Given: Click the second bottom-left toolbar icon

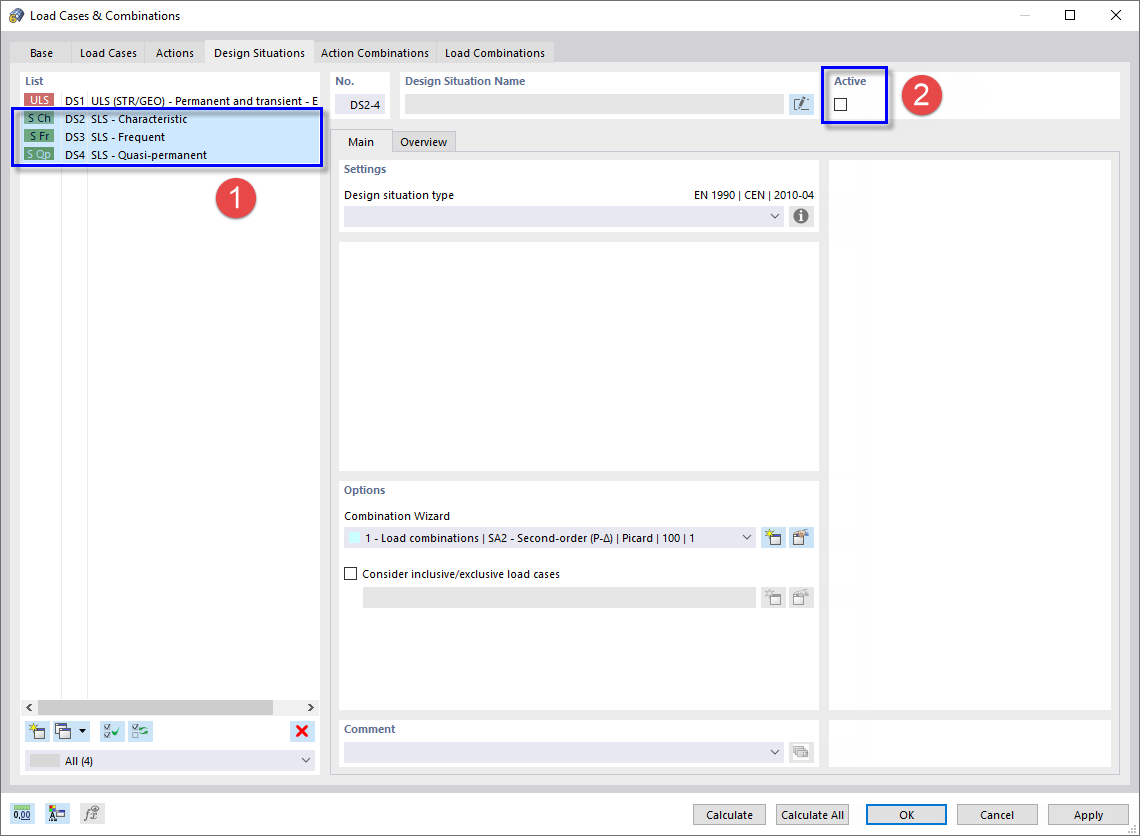Looking at the screenshot, I should point(57,813).
